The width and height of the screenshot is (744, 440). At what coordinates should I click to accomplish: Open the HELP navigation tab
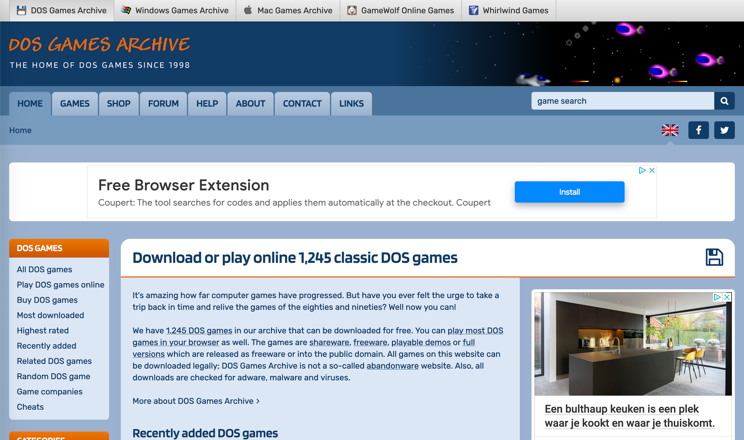[x=207, y=103]
